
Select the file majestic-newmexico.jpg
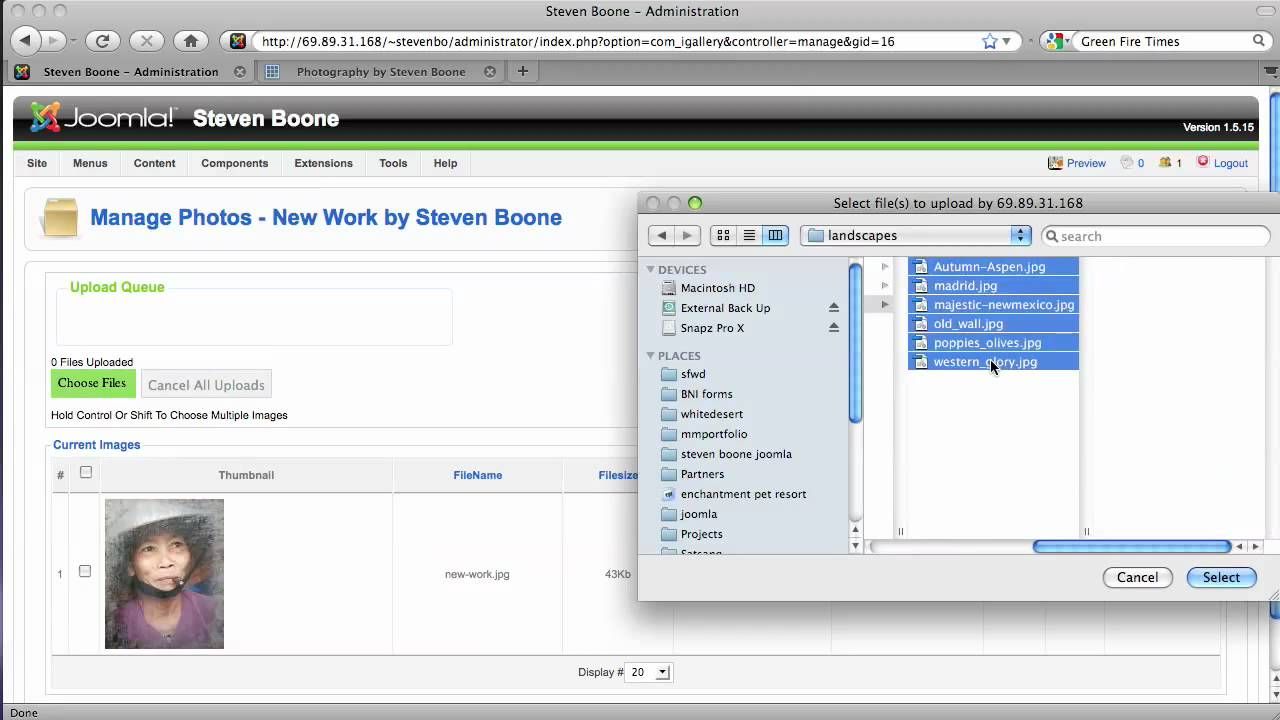993,305
